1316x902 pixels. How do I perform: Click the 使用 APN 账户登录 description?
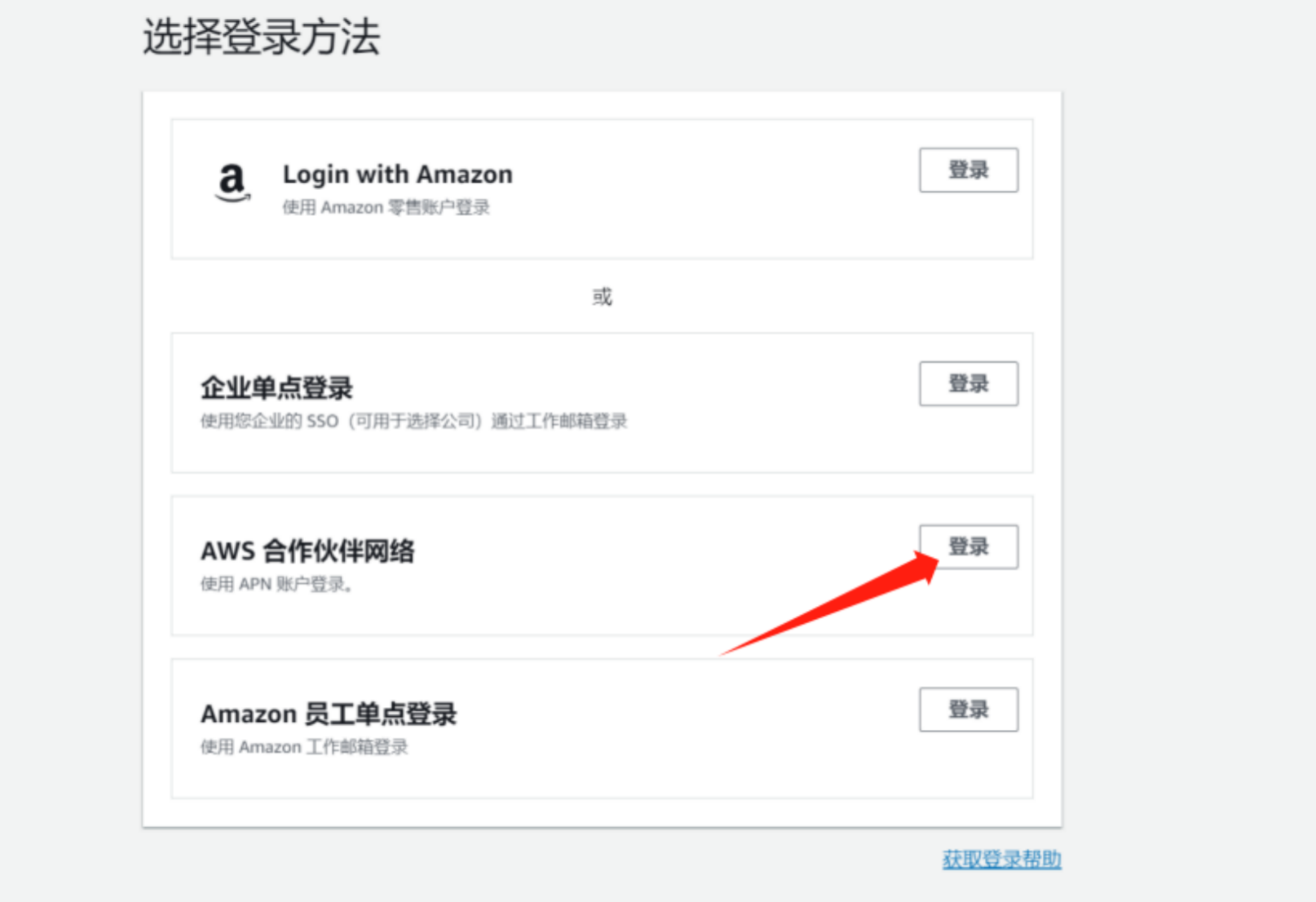(x=276, y=584)
